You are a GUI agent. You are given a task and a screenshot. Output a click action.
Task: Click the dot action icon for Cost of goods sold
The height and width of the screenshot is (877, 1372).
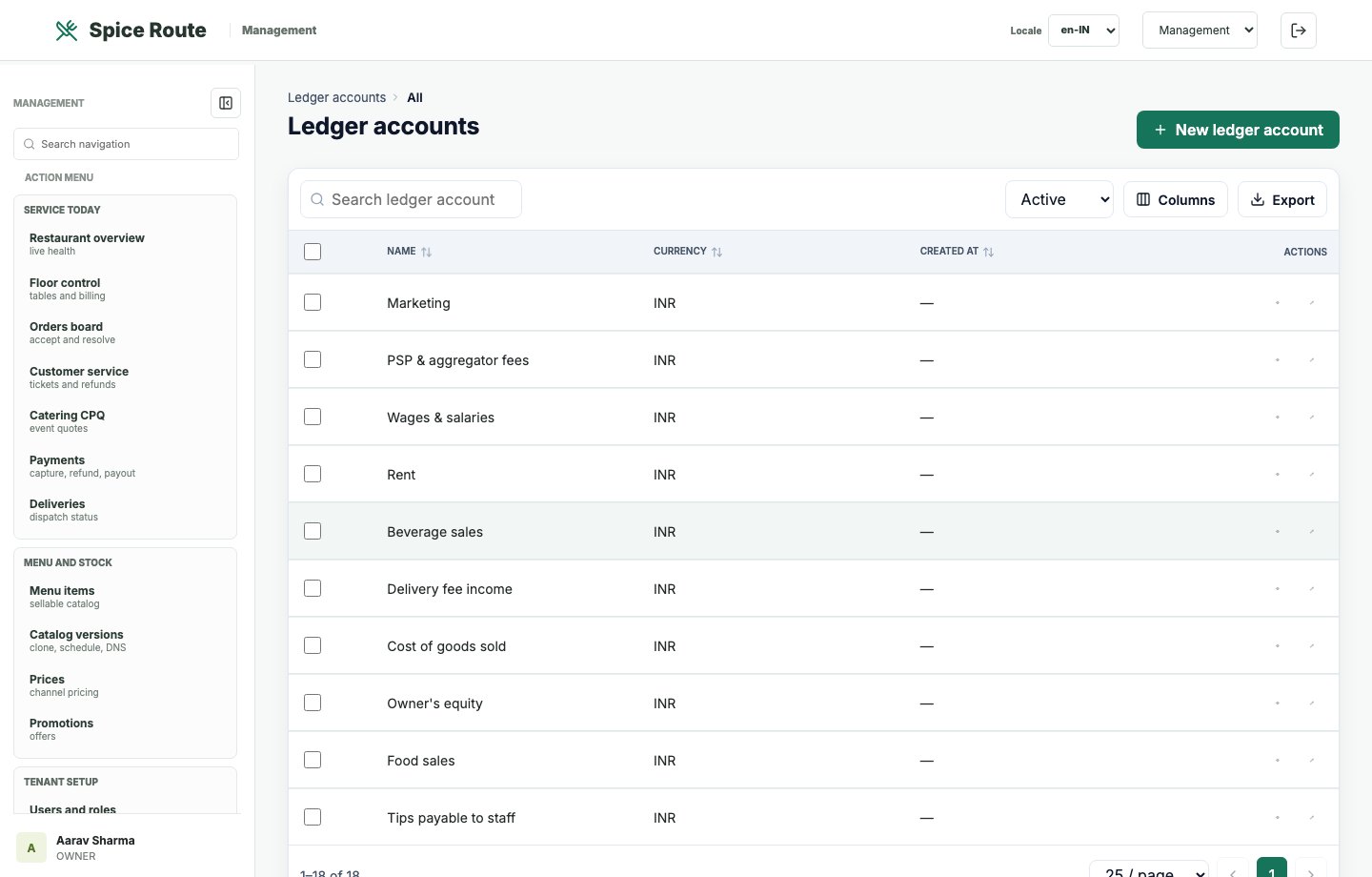tap(1278, 646)
